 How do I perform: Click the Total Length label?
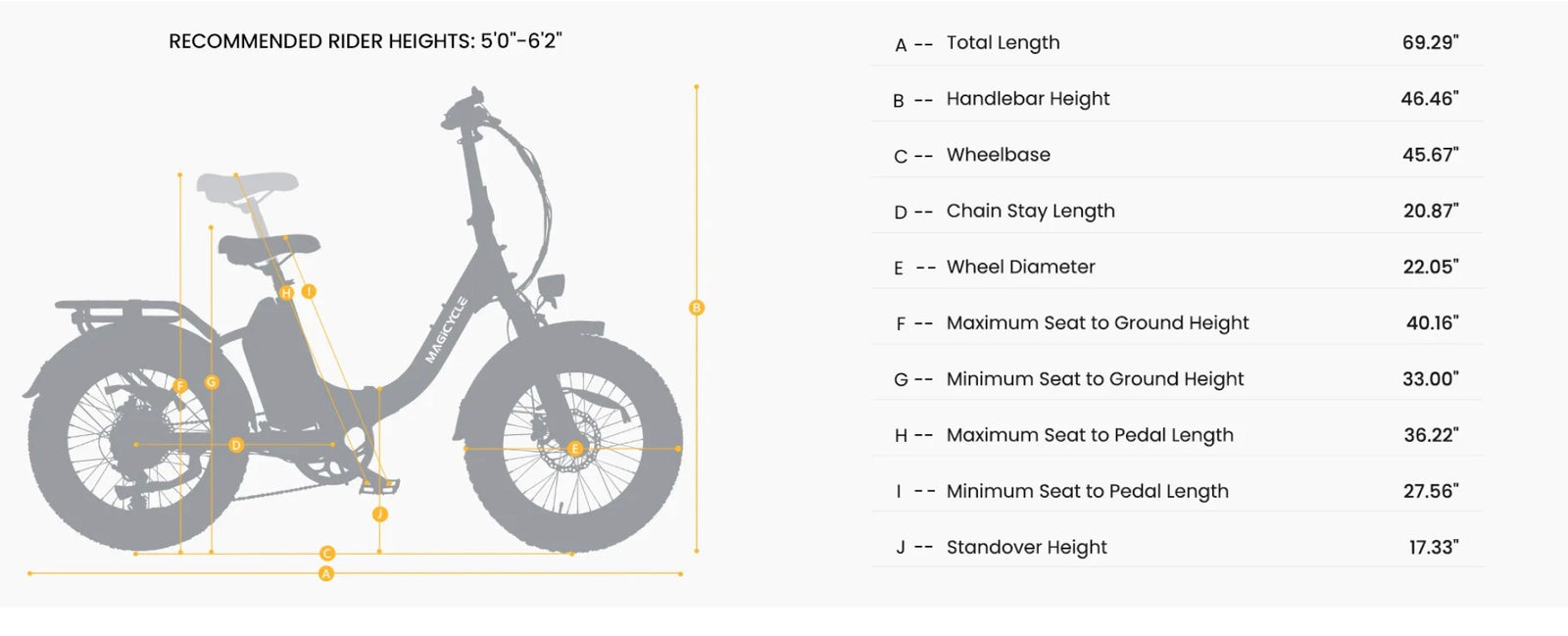1003,43
